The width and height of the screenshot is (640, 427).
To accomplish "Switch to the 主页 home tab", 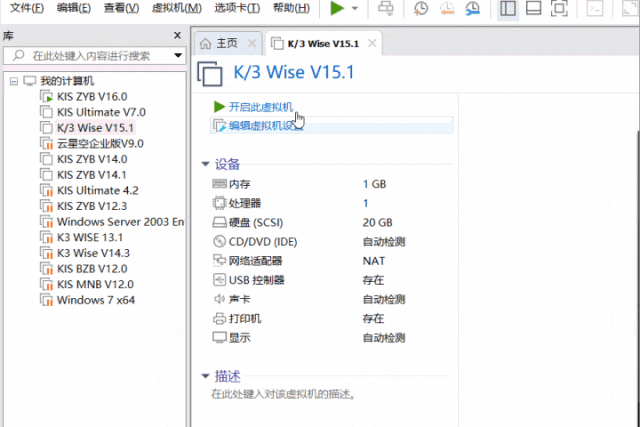I will click(x=227, y=43).
